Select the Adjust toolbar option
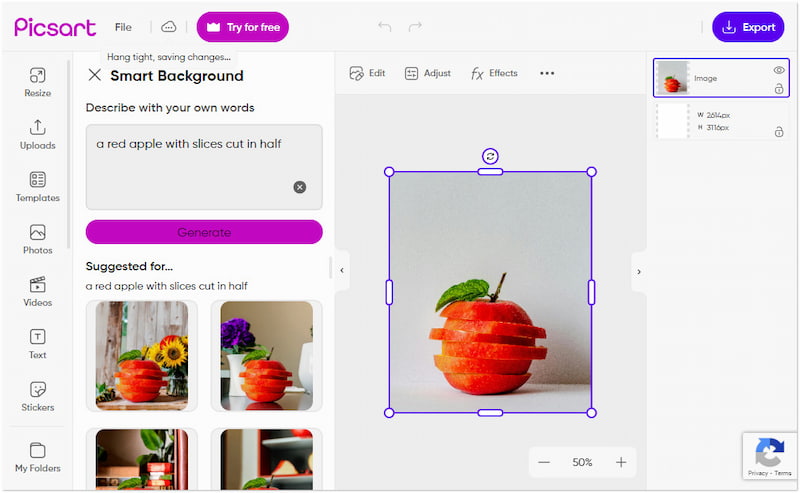This screenshot has height=493, width=800. pos(427,73)
